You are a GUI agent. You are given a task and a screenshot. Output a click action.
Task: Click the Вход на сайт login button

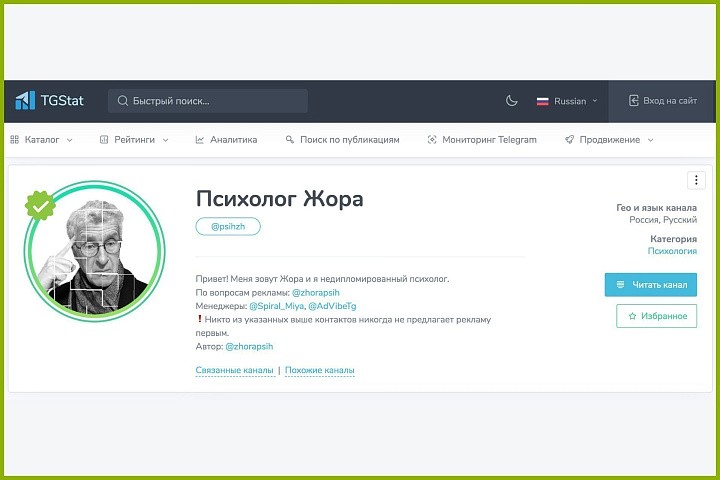coord(663,101)
